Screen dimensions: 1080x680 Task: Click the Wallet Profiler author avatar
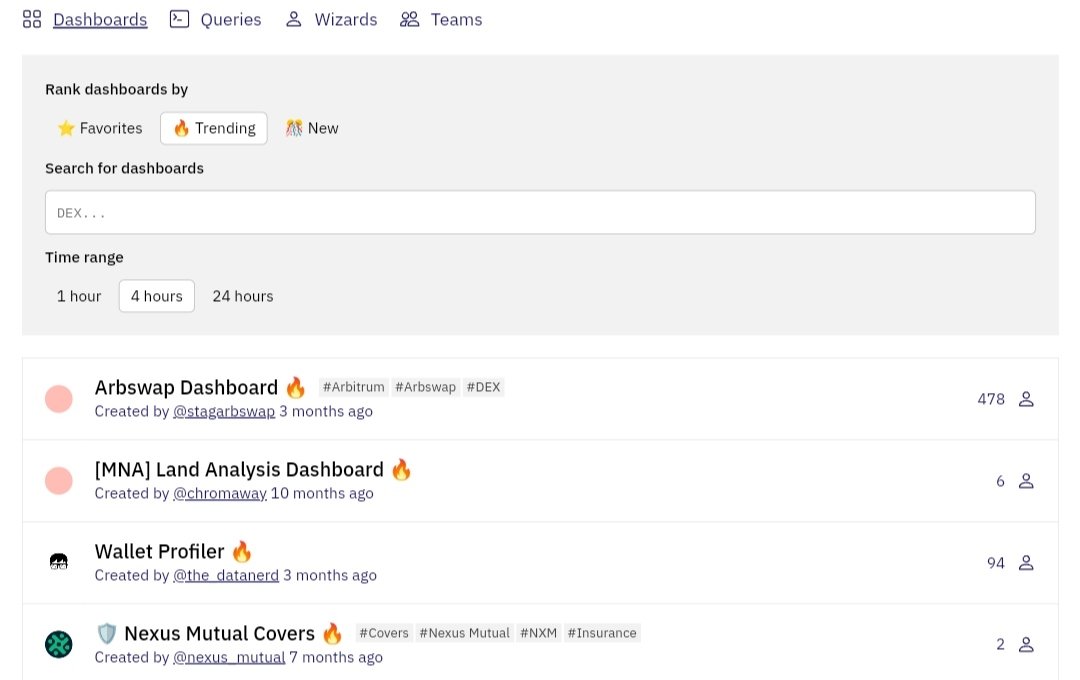coord(59,562)
